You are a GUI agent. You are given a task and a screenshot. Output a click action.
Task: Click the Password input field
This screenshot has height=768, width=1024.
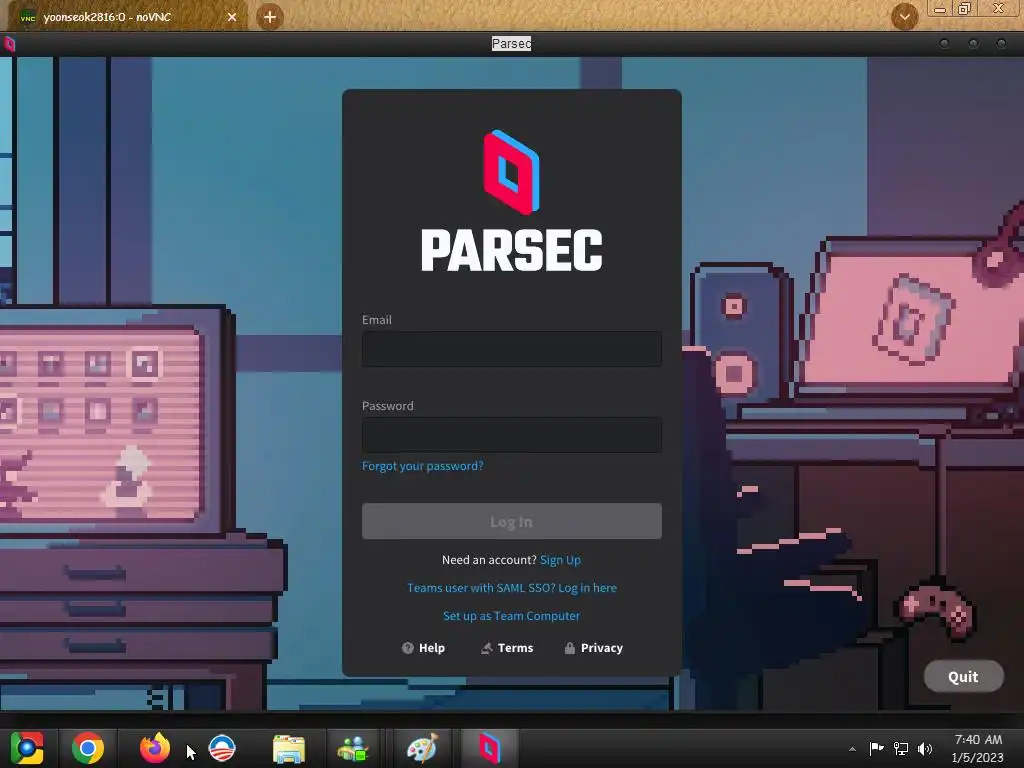click(511, 435)
